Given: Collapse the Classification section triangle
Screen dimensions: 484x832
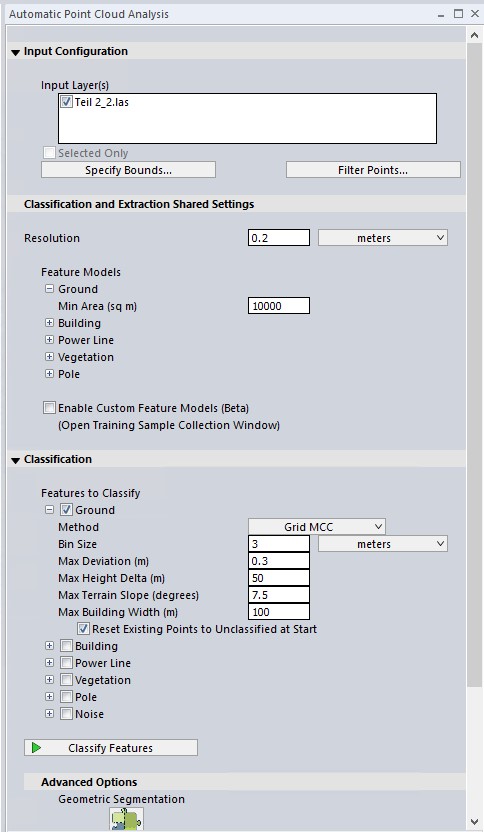Looking at the screenshot, I should [15, 460].
